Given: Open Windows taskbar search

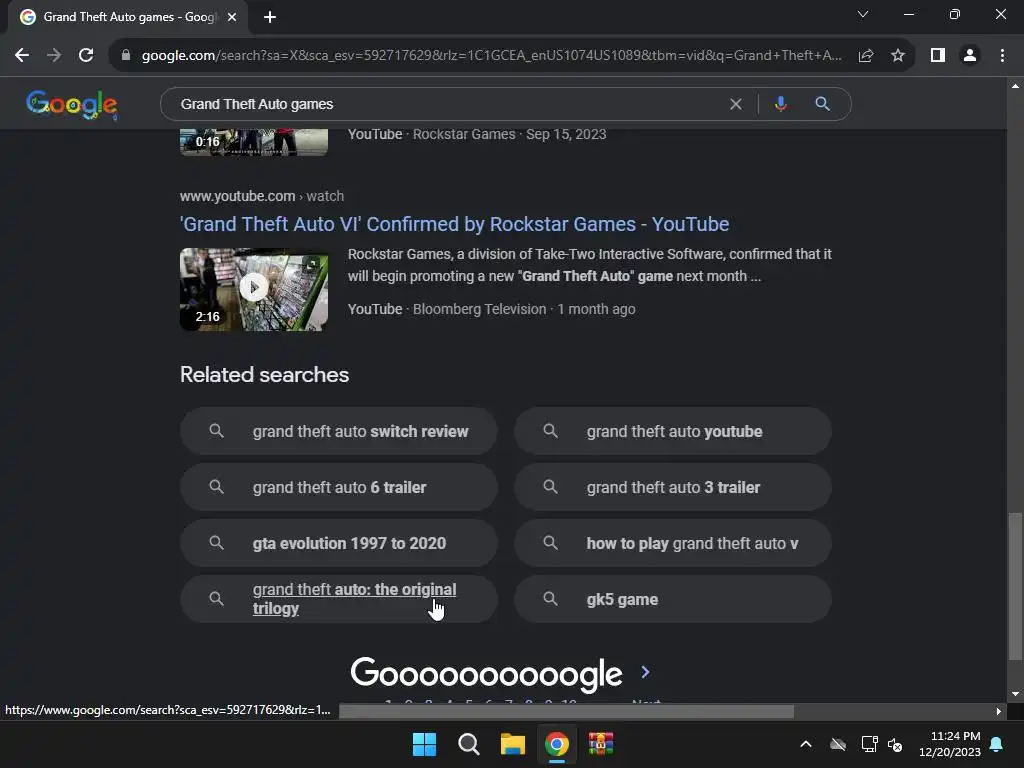Looking at the screenshot, I should (x=468, y=744).
